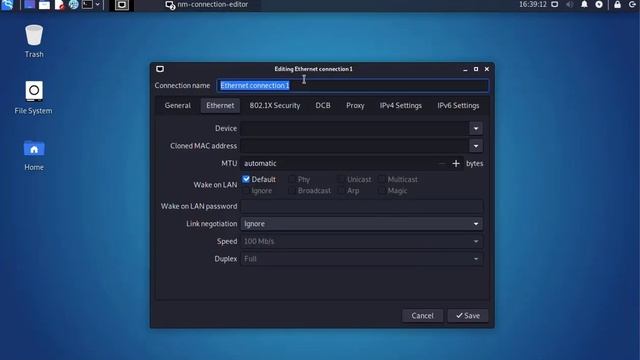Open the text editor panel launcher
640x360 pixels.
point(59,4)
